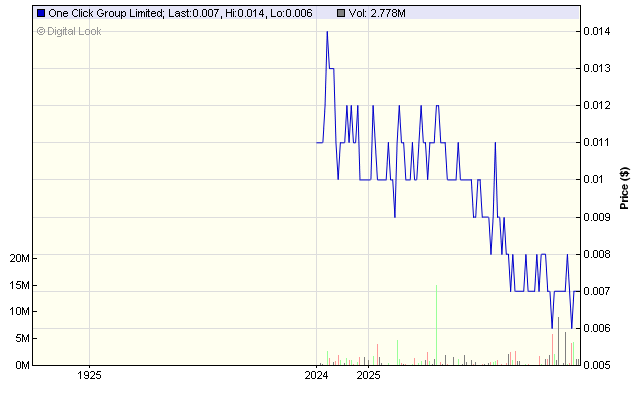Click the 'Vol: 2.778M' legend text
Image resolution: width=640 pixels, height=401 pixels.
[377, 13]
